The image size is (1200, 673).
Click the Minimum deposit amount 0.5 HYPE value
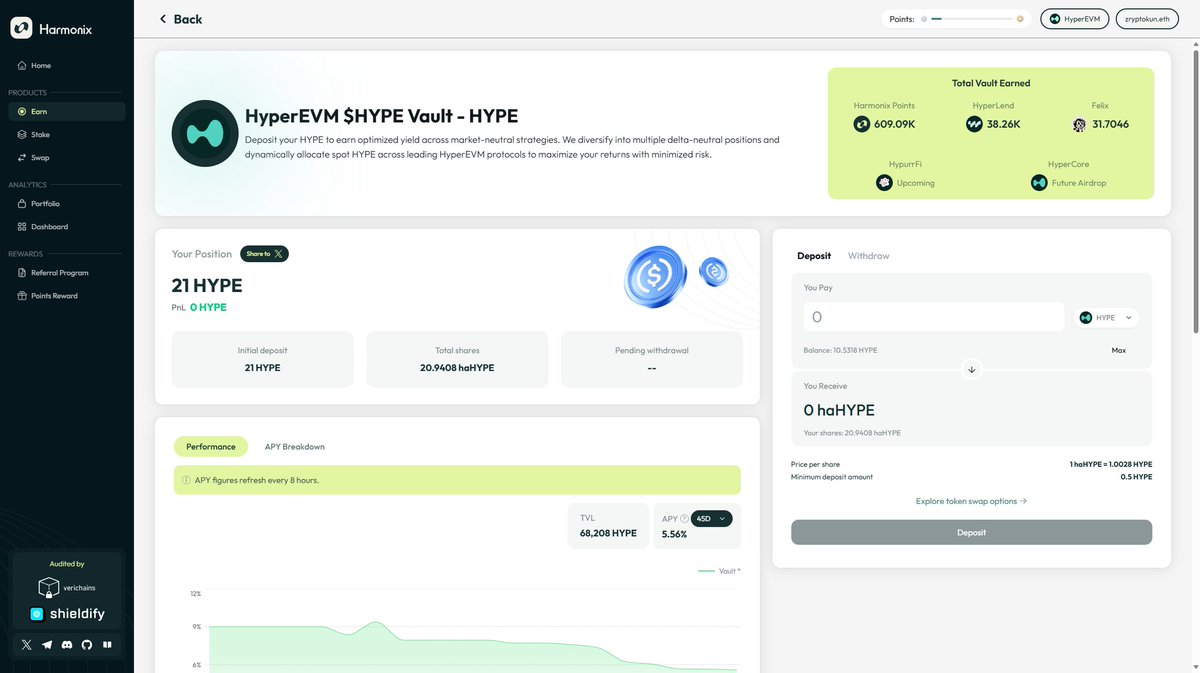(1134, 477)
